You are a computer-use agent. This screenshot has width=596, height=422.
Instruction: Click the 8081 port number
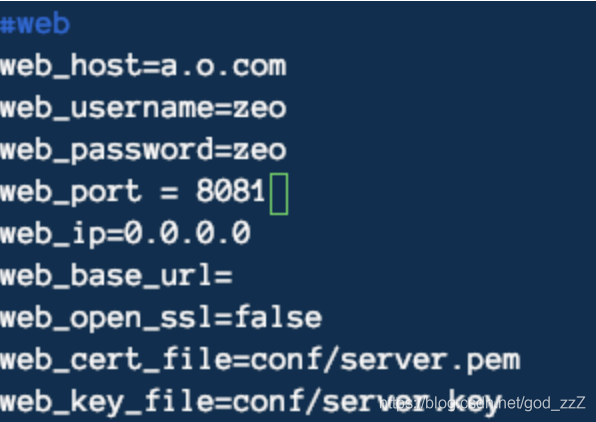[231, 191]
